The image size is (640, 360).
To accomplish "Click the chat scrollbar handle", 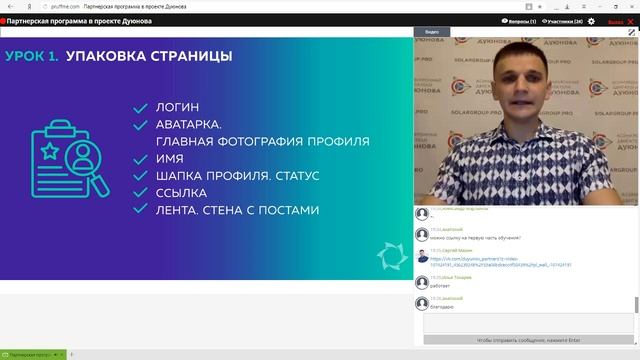I will pyautogui.click(x=636, y=305).
